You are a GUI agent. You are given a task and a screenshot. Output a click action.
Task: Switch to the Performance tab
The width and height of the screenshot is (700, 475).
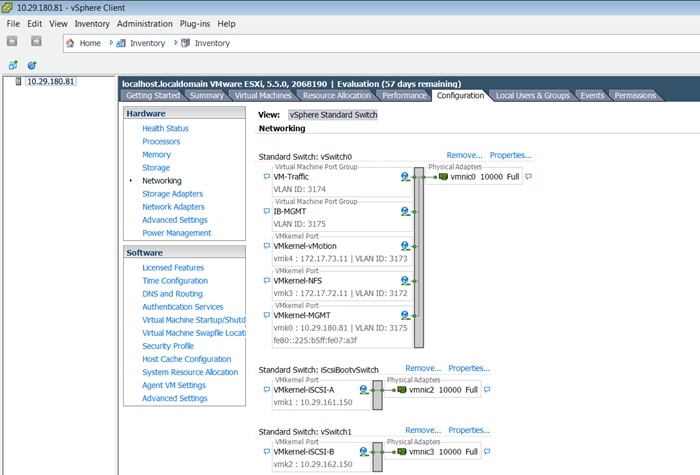[404, 96]
